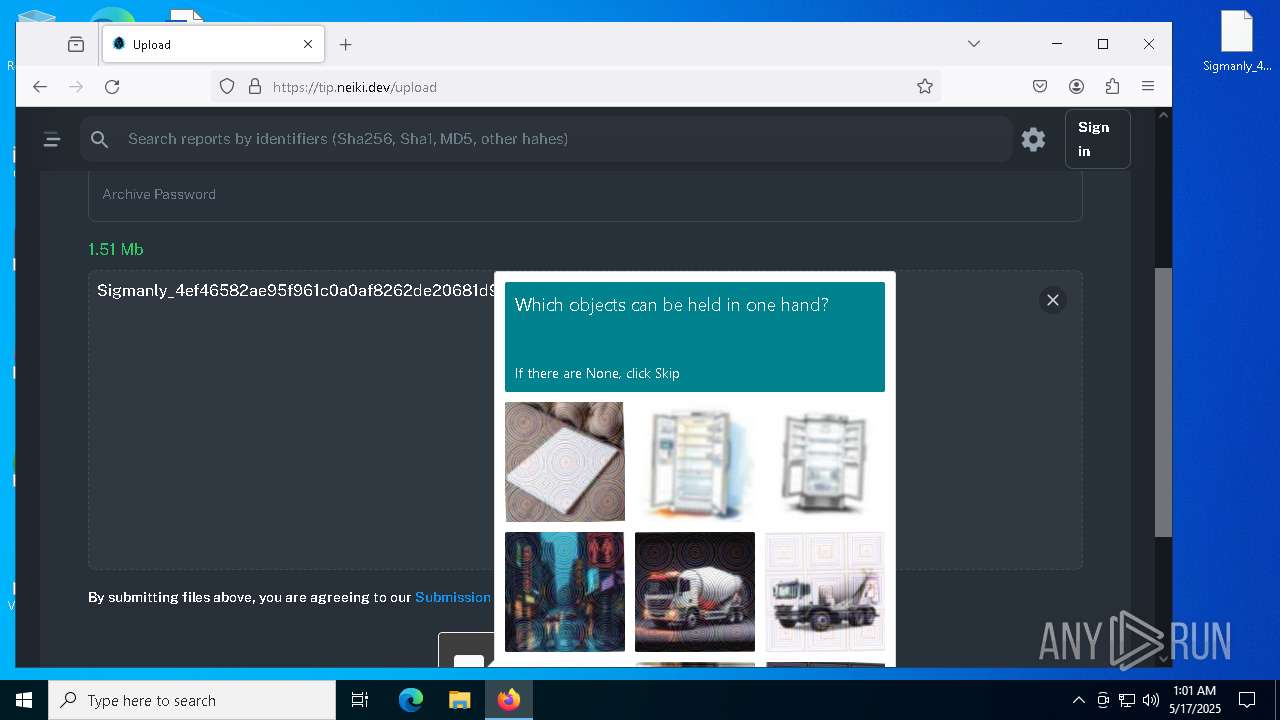Click the uploaded Sigmanly filename text

[295, 291]
